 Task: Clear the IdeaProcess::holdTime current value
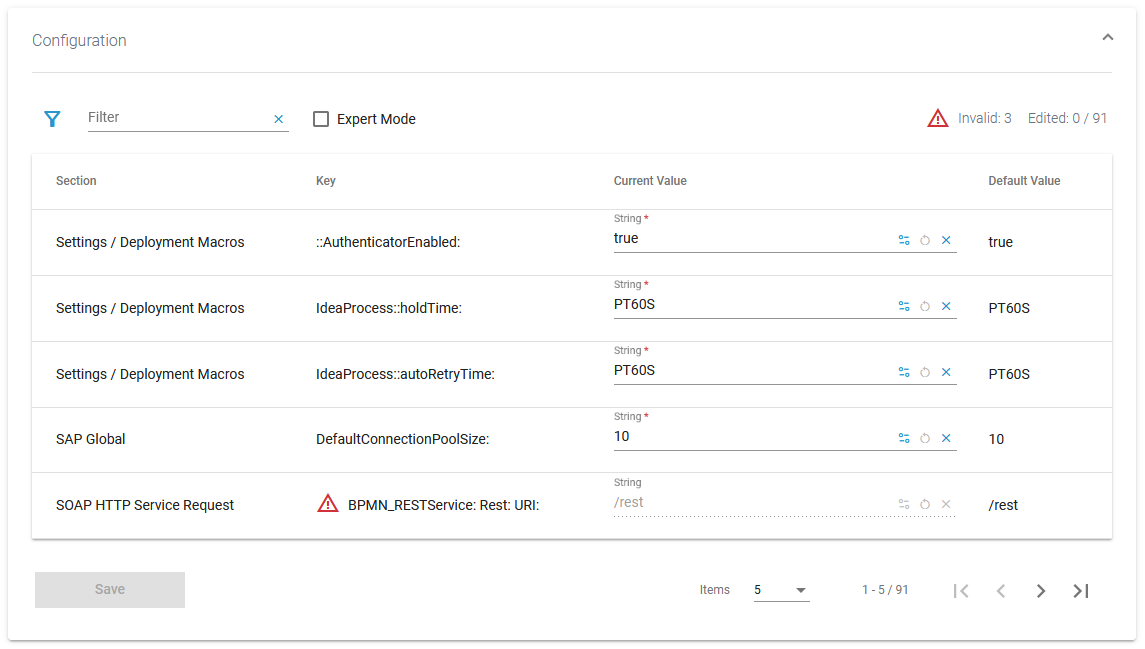pyautogui.click(x=945, y=306)
